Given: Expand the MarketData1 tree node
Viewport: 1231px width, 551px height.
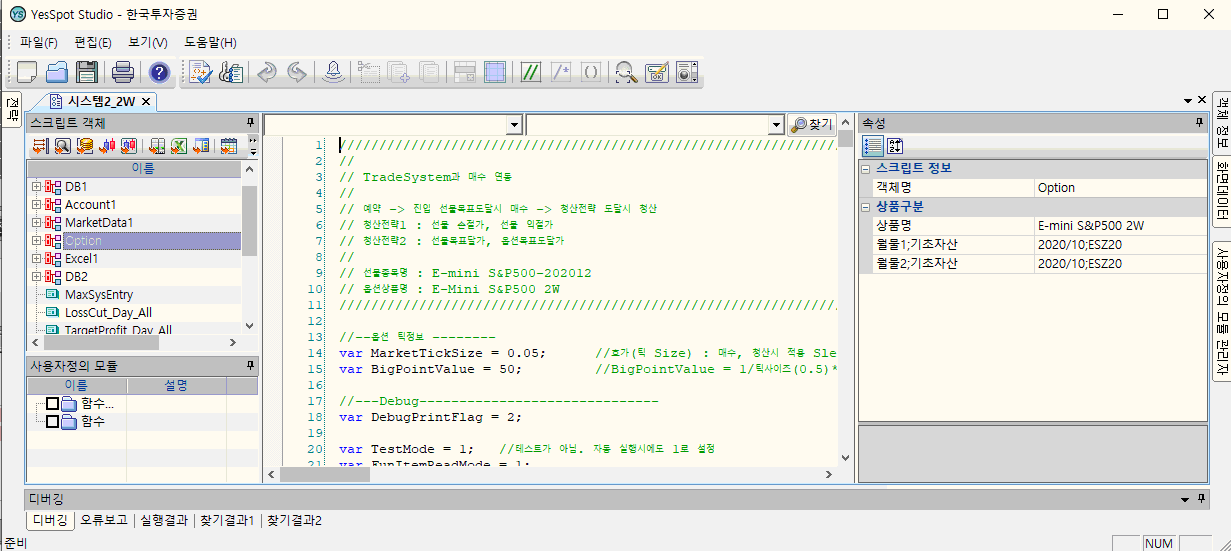Looking at the screenshot, I should 36,223.
